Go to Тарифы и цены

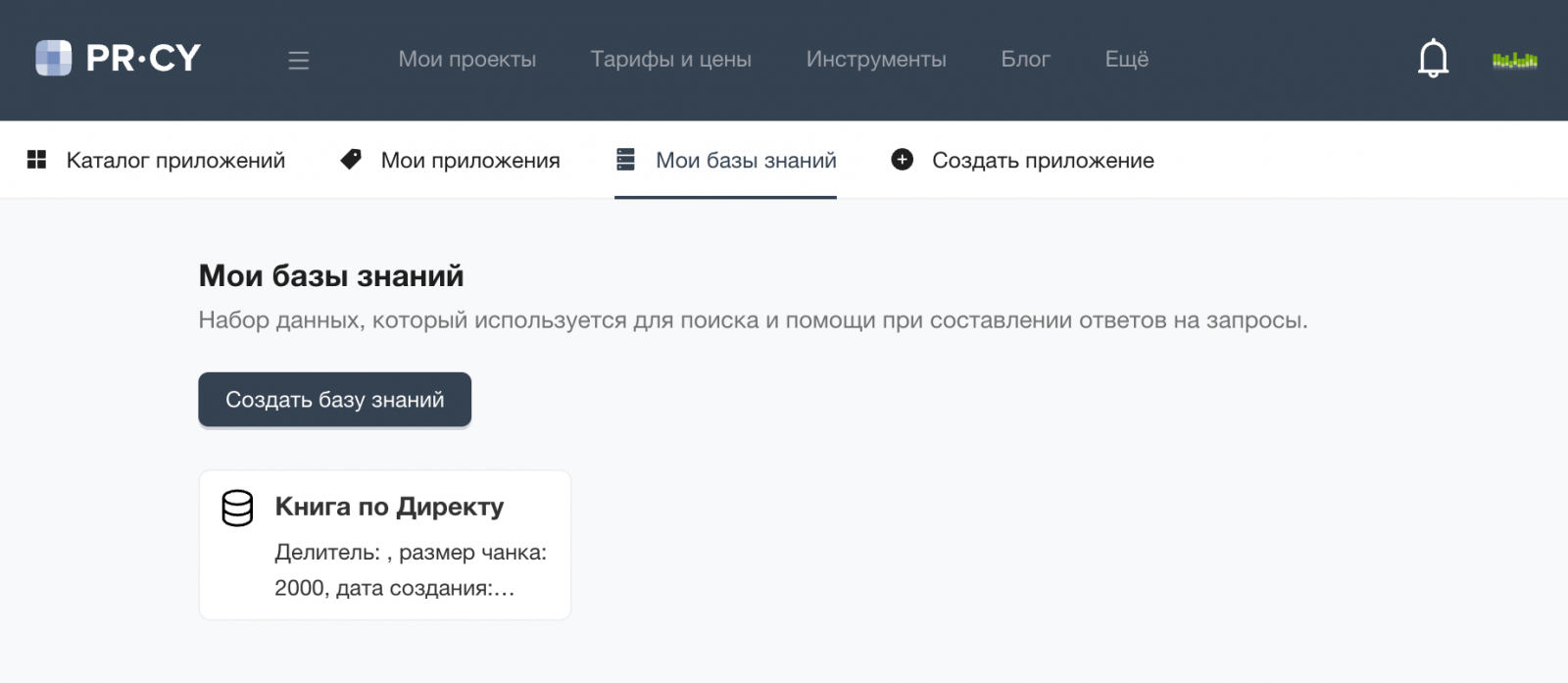(x=670, y=60)
